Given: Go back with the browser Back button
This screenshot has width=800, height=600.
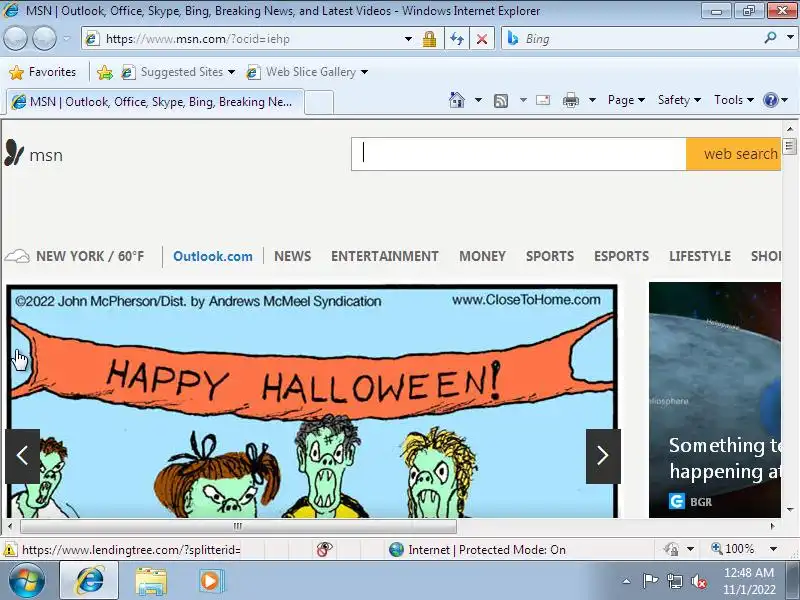Looking at the screenshot, I should [x=15, y=38].
